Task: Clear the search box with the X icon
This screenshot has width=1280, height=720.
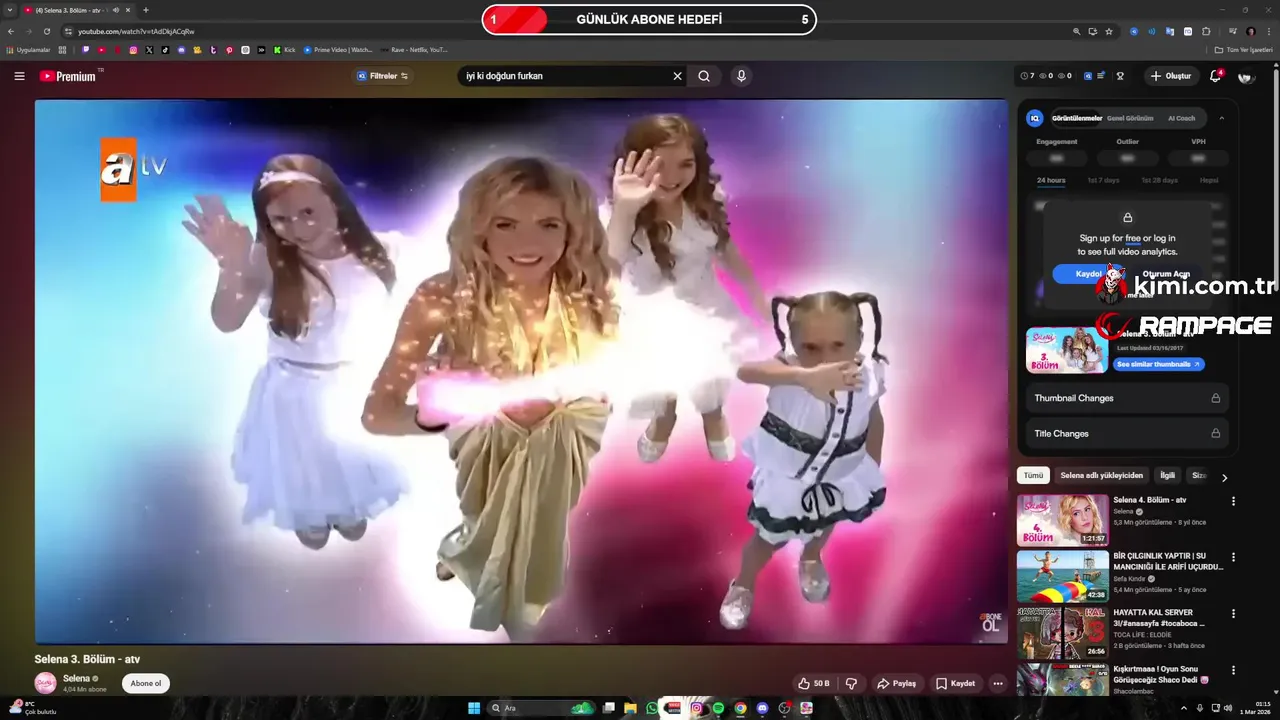Action: [677, 76]
